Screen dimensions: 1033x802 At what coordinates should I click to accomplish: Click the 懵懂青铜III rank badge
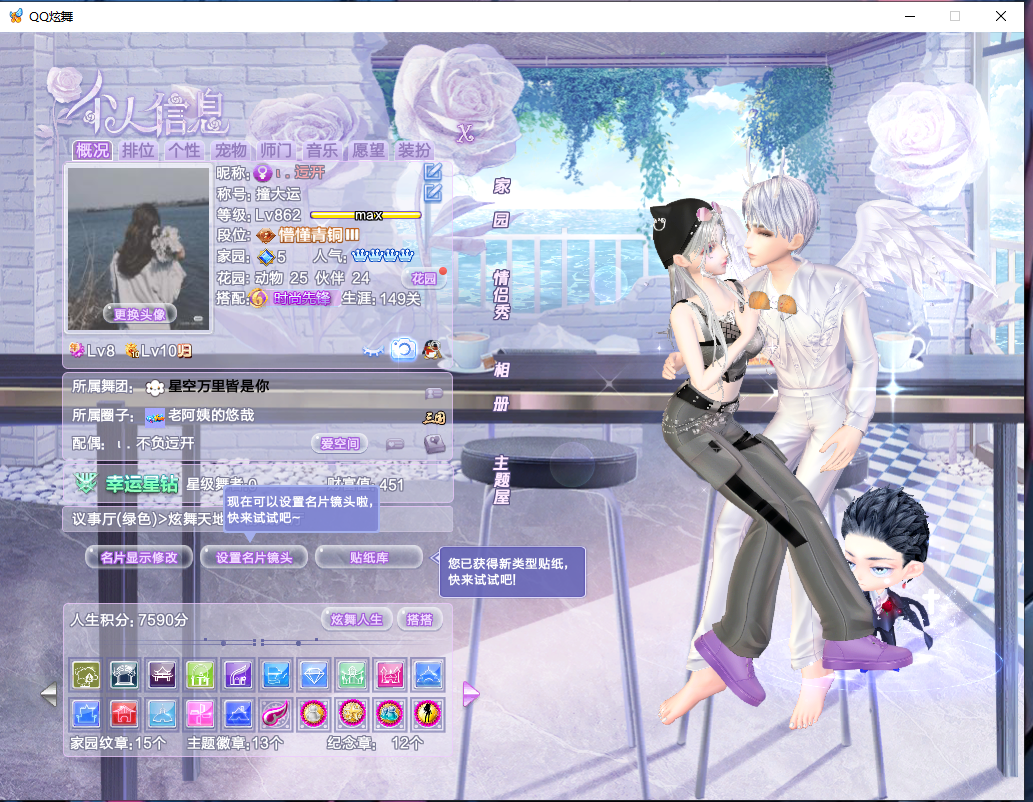coord(308,235)
